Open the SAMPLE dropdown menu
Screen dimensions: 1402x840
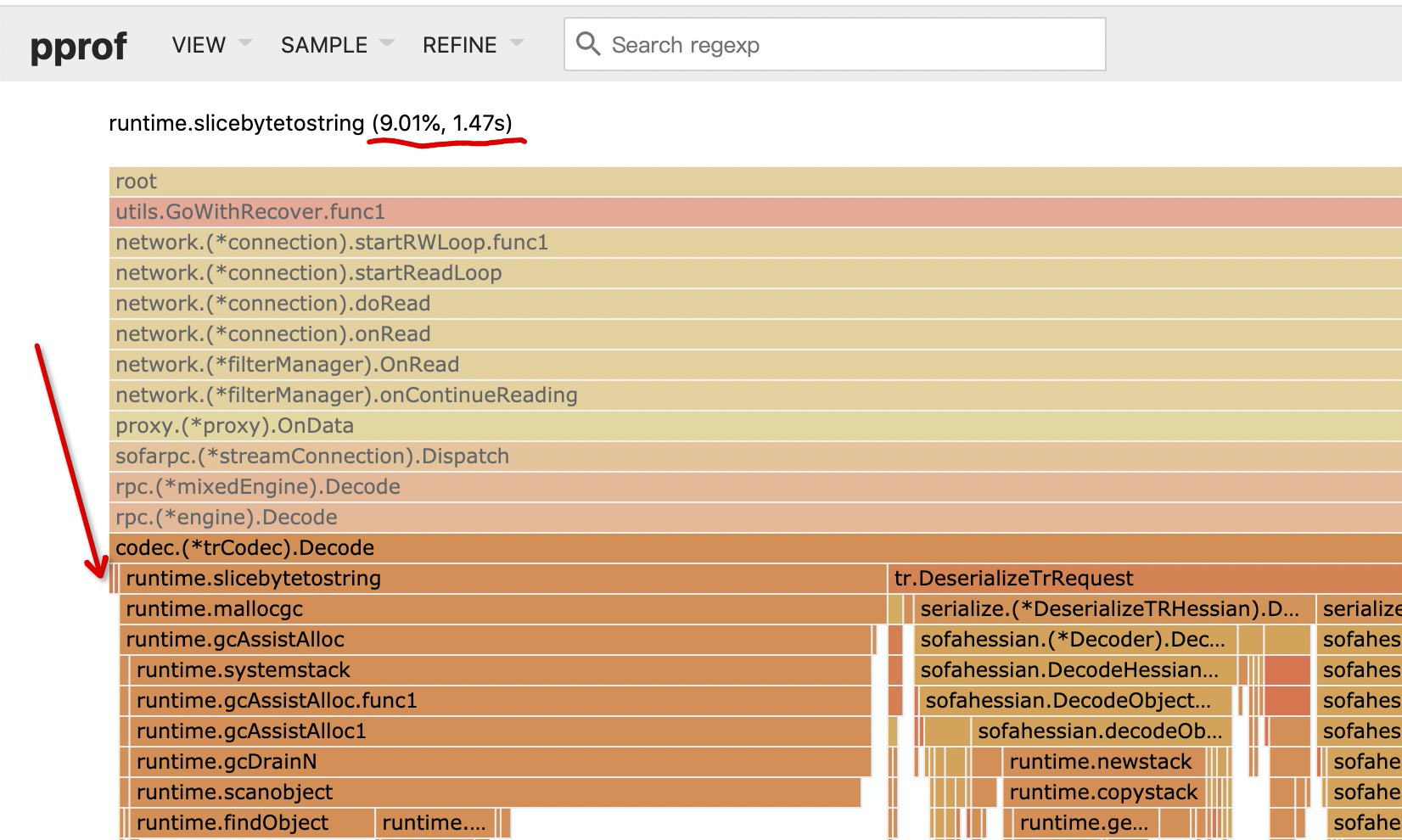point(337,45)
